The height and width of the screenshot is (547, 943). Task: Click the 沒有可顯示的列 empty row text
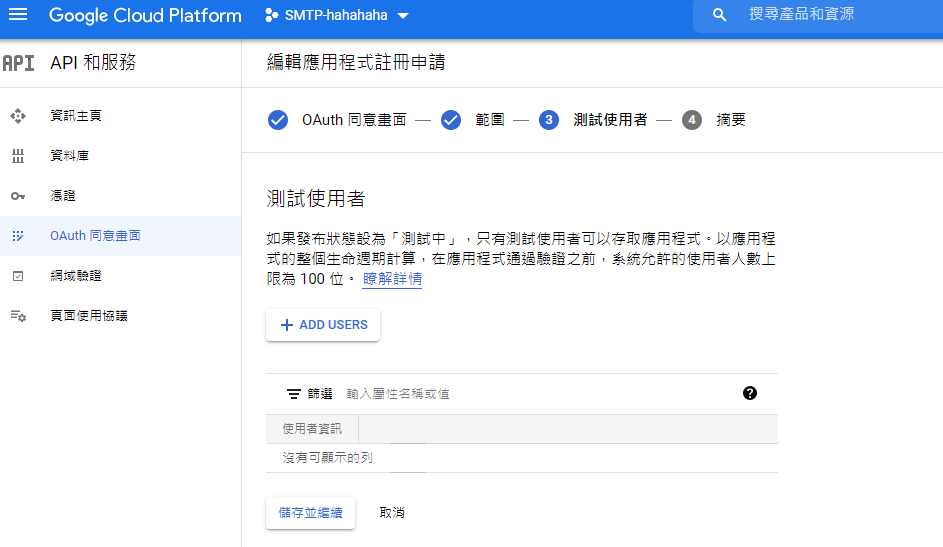tap(328, 458)
